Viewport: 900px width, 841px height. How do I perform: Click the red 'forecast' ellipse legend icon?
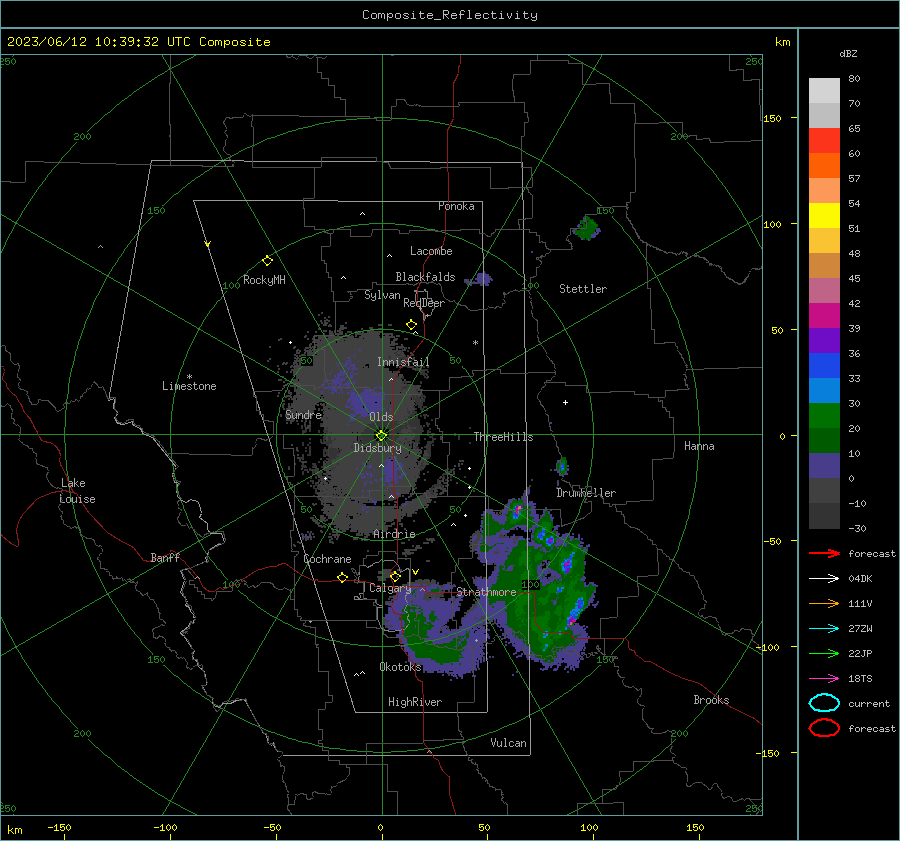pos(824,728)
